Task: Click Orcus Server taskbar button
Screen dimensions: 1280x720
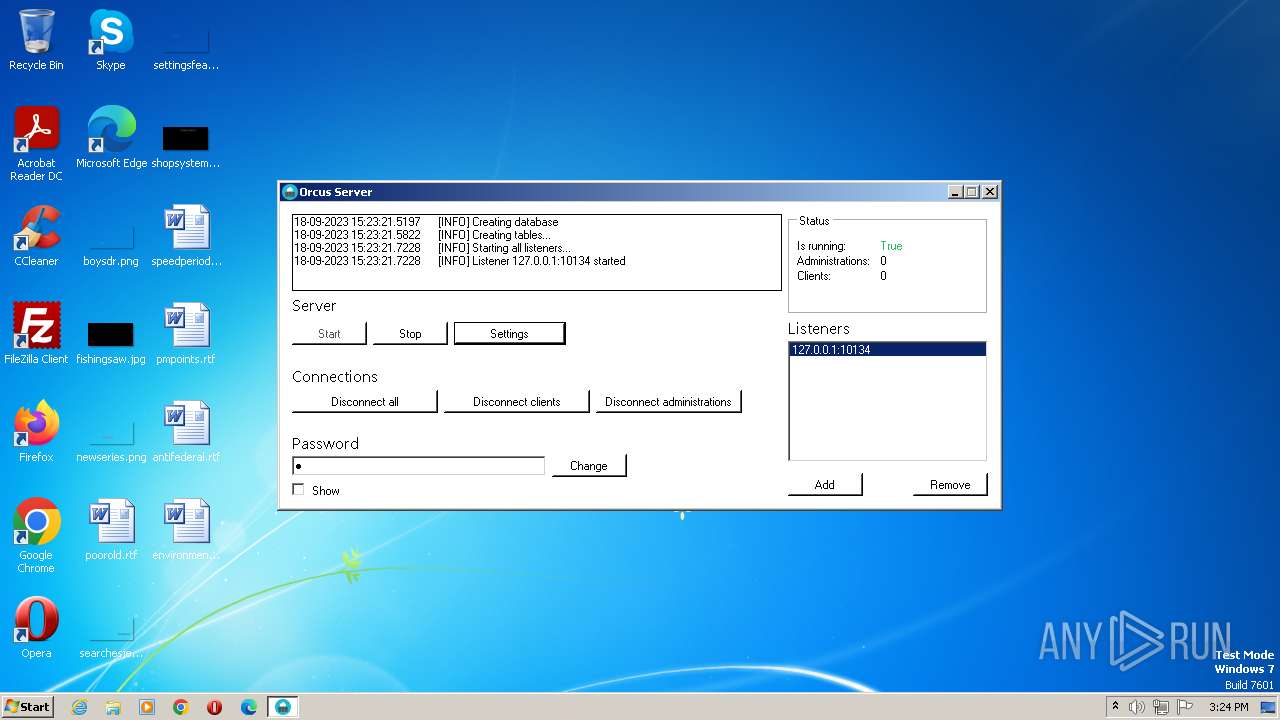Action: 284,707
